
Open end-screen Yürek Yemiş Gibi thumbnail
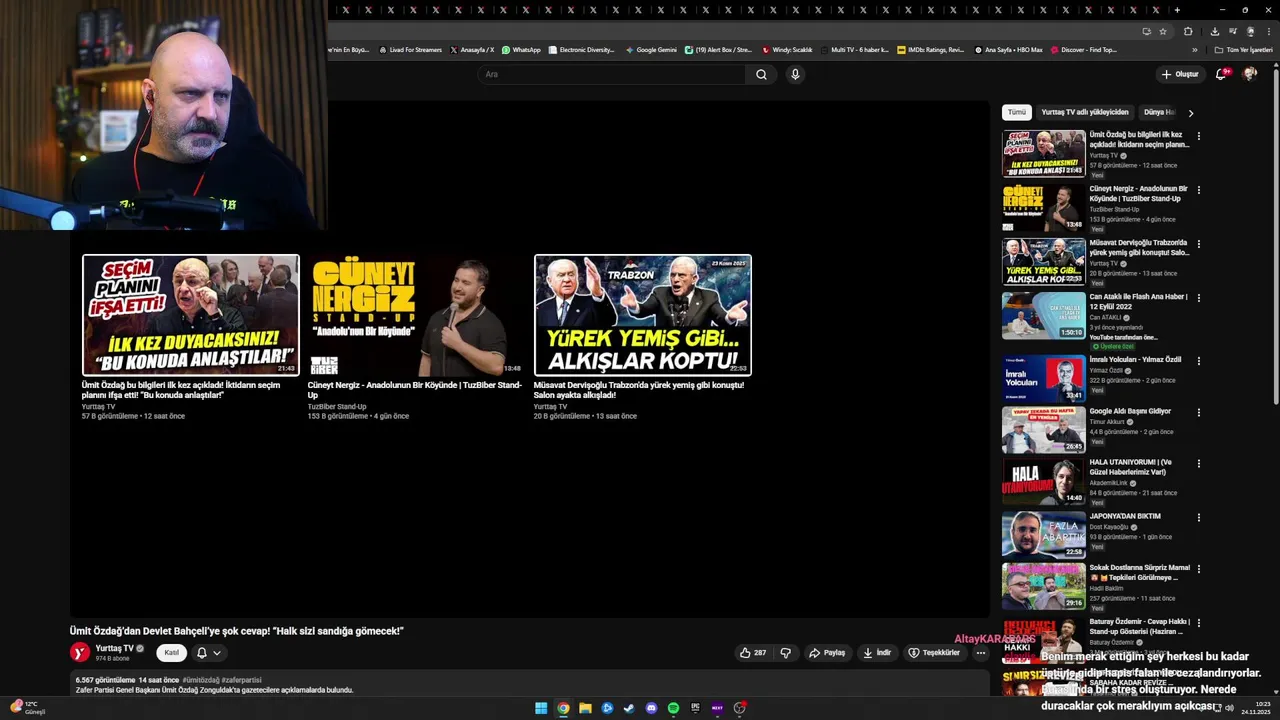pos(643,315)
